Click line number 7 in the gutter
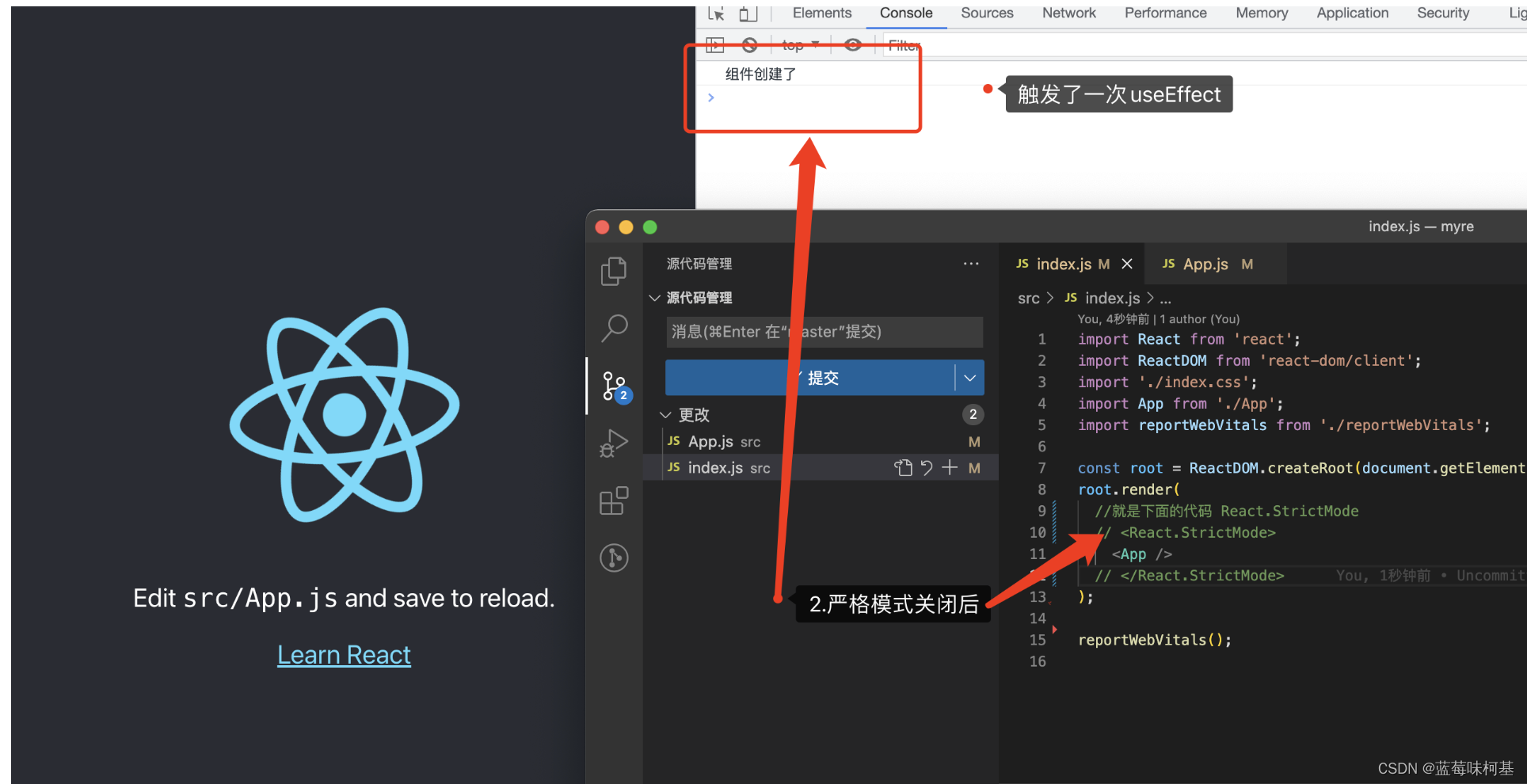This screenshot has height=784, width=1527. 1041,468
